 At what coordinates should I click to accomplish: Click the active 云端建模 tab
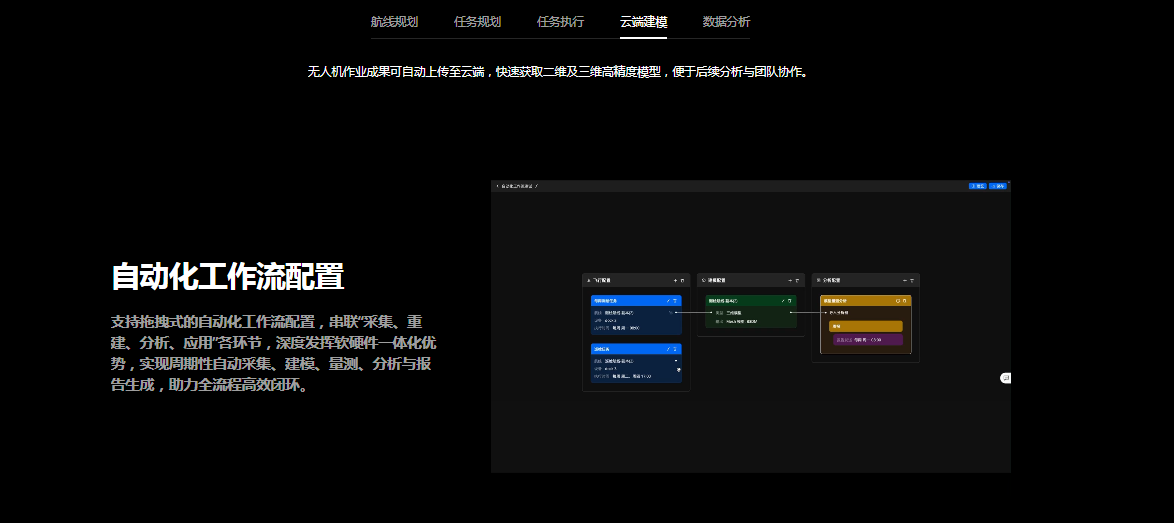pyautogui.click(x=643, y=21)
